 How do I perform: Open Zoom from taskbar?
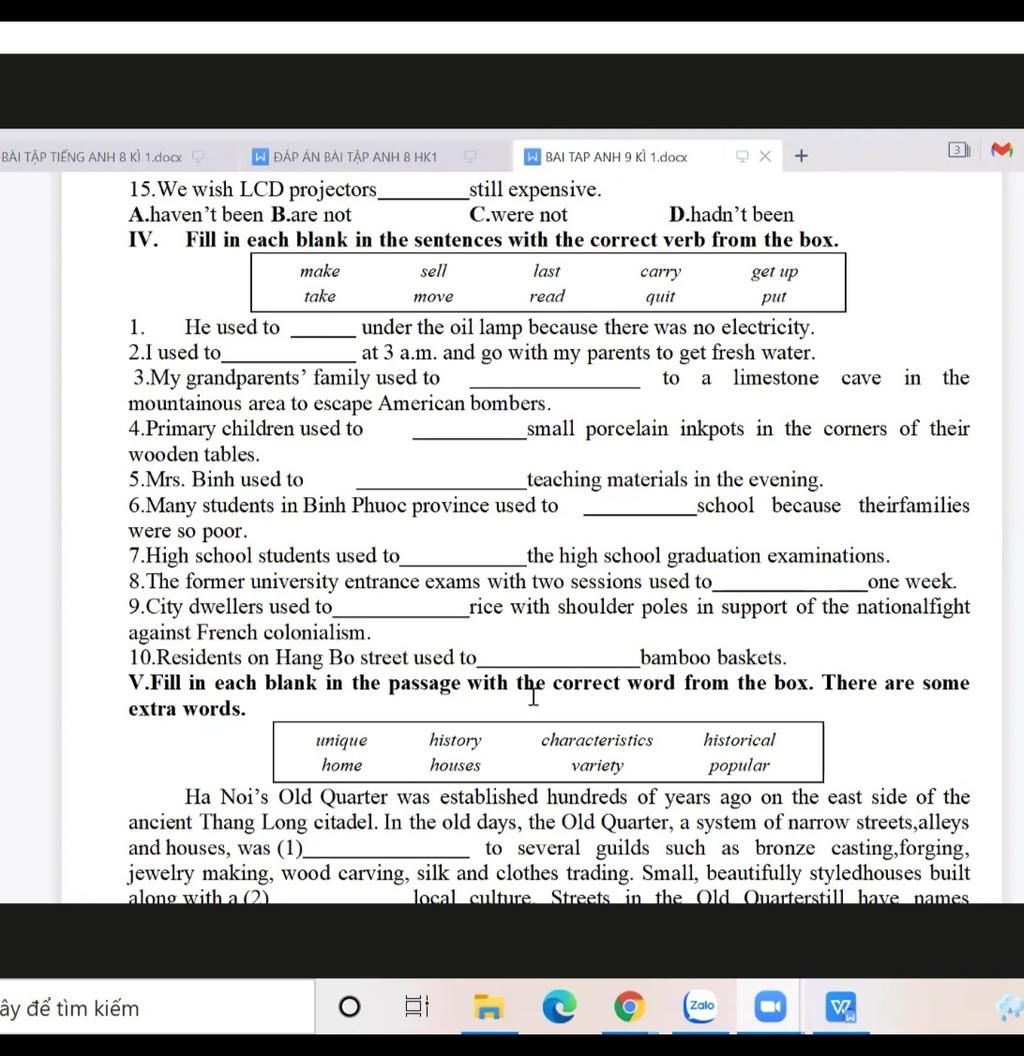pos(770,1007)
